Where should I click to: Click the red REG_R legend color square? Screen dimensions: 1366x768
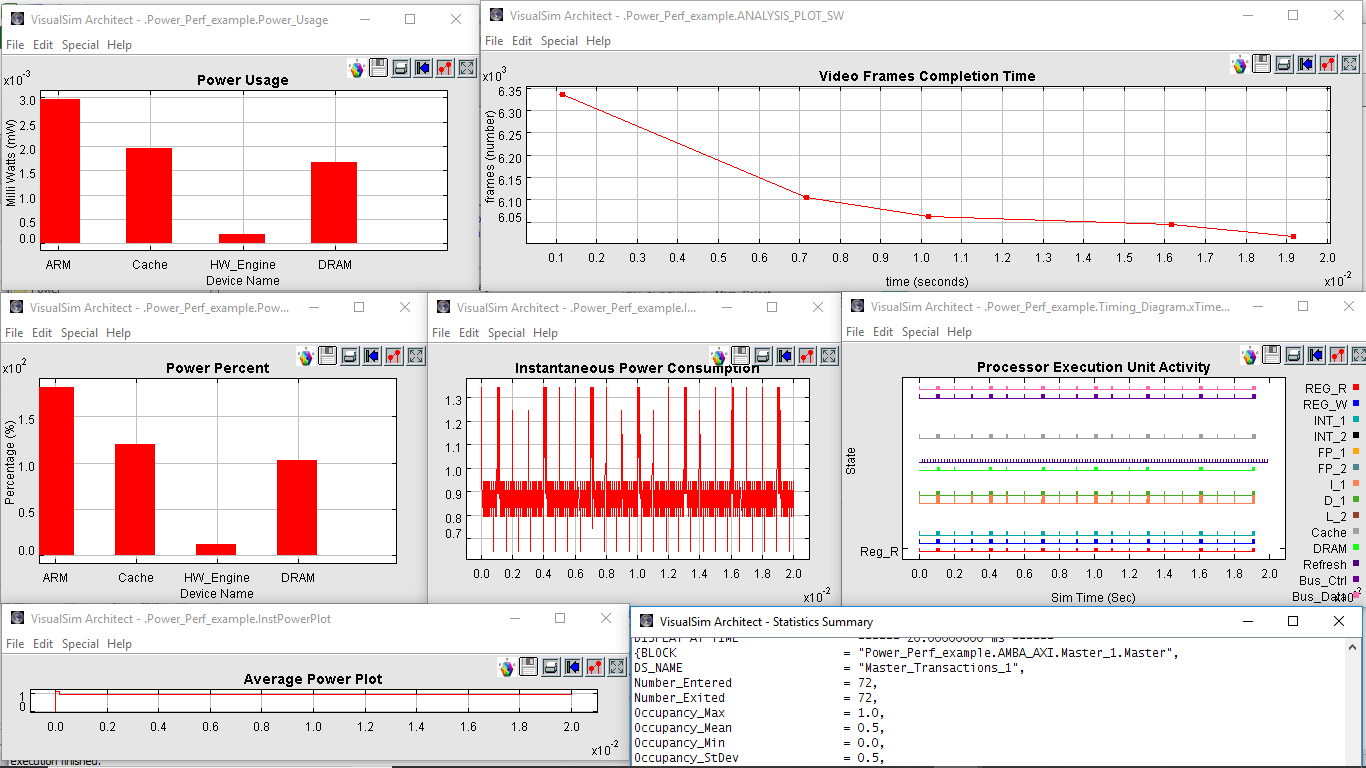[x=1356, y=387]
